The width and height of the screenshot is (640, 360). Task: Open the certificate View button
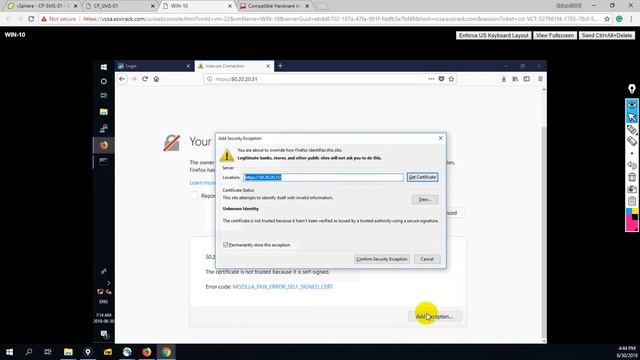pos(424,200)
